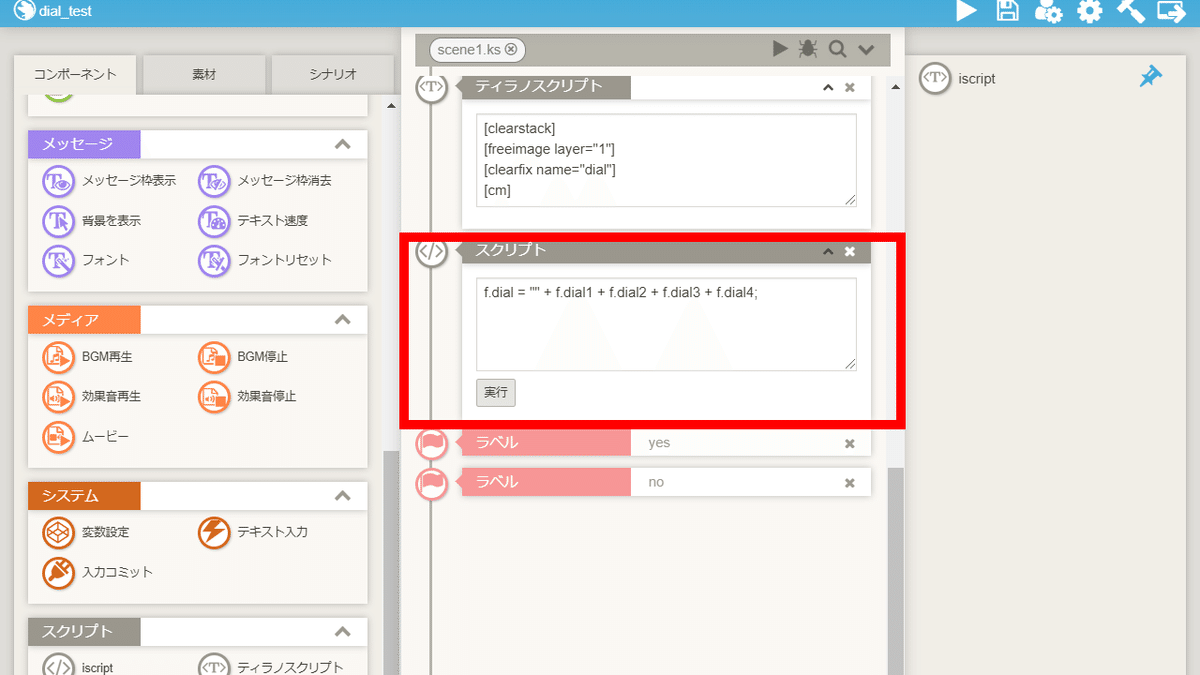Select メッセージ枠表示 component
1200x675 pixels.
pos(110,181)
